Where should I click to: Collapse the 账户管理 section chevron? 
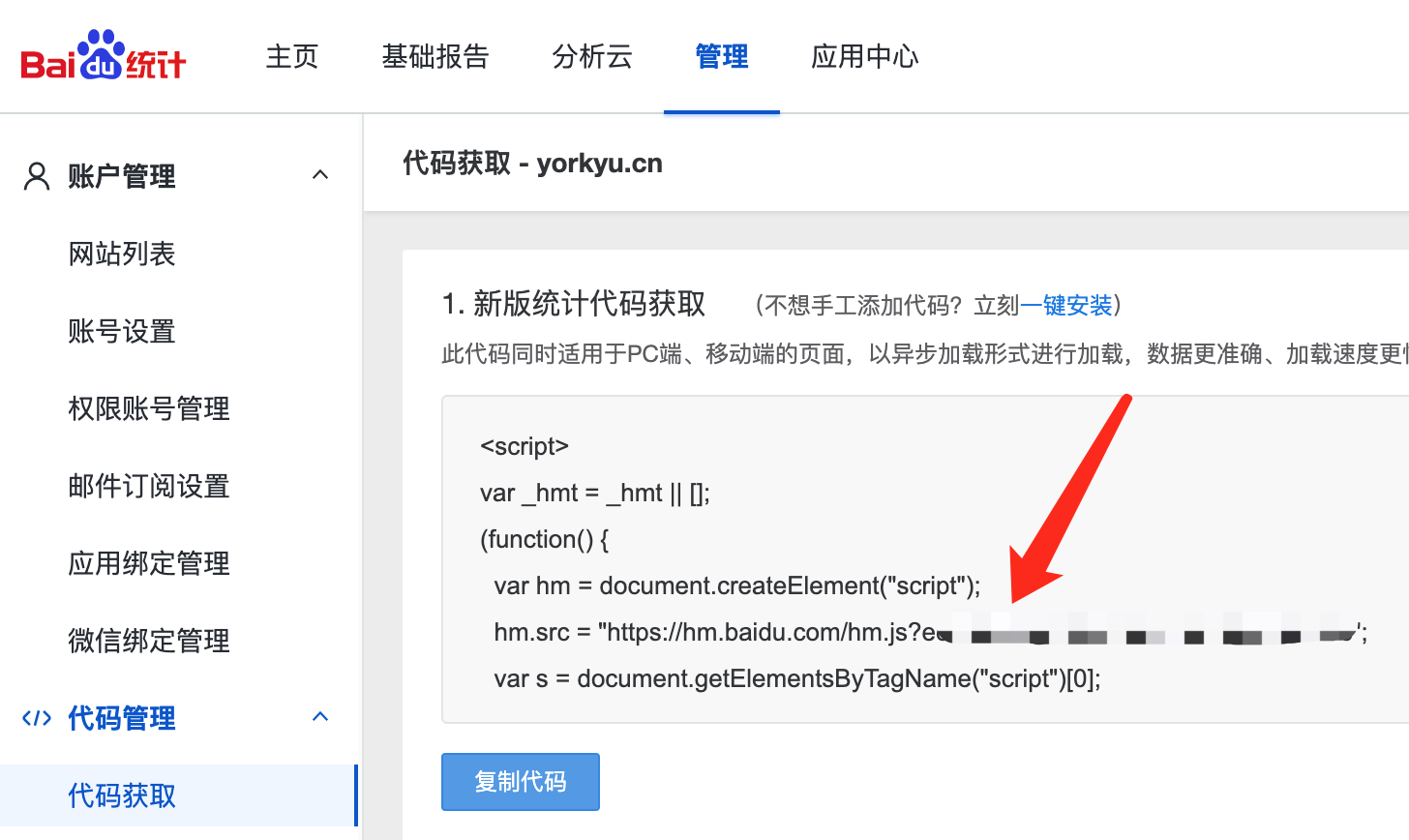320,175
